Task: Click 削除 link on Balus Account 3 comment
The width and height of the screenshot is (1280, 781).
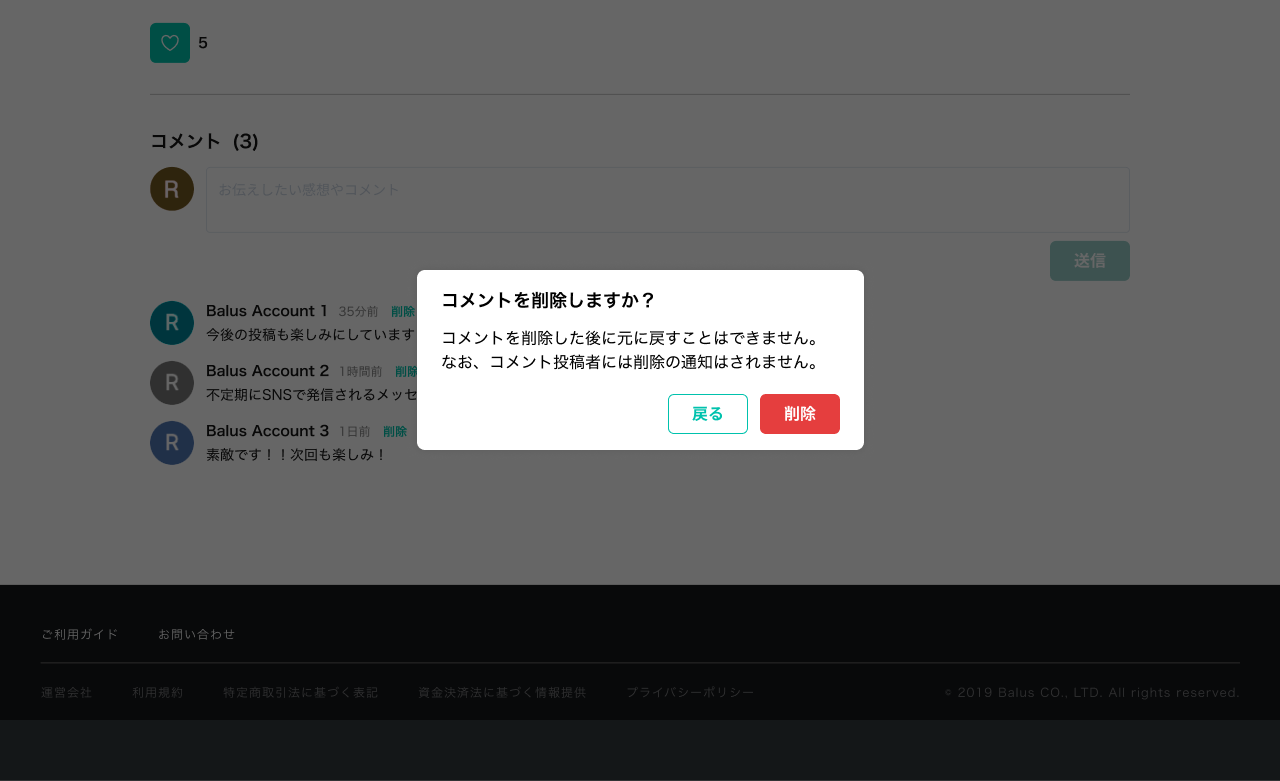Action: click(395, 432)
